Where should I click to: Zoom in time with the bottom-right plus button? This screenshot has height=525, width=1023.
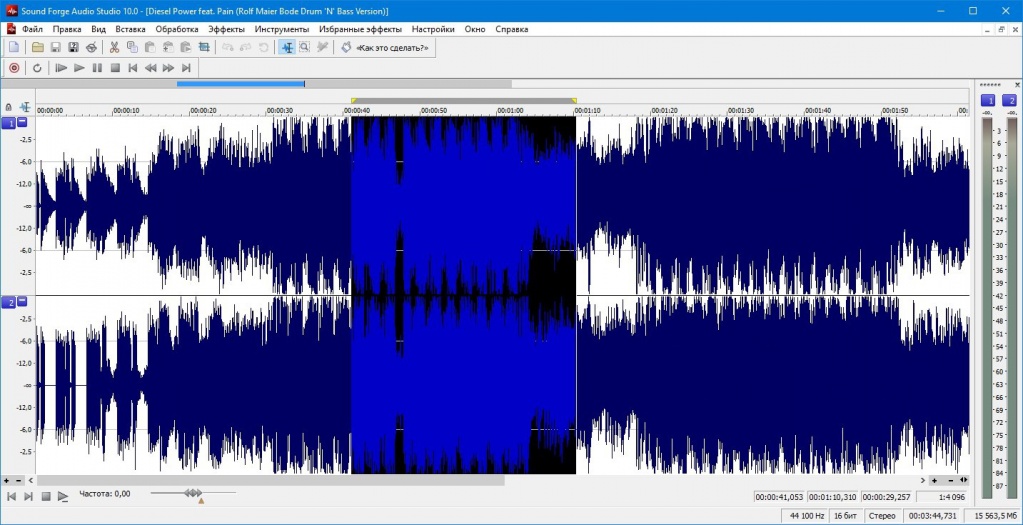[934, 480]
